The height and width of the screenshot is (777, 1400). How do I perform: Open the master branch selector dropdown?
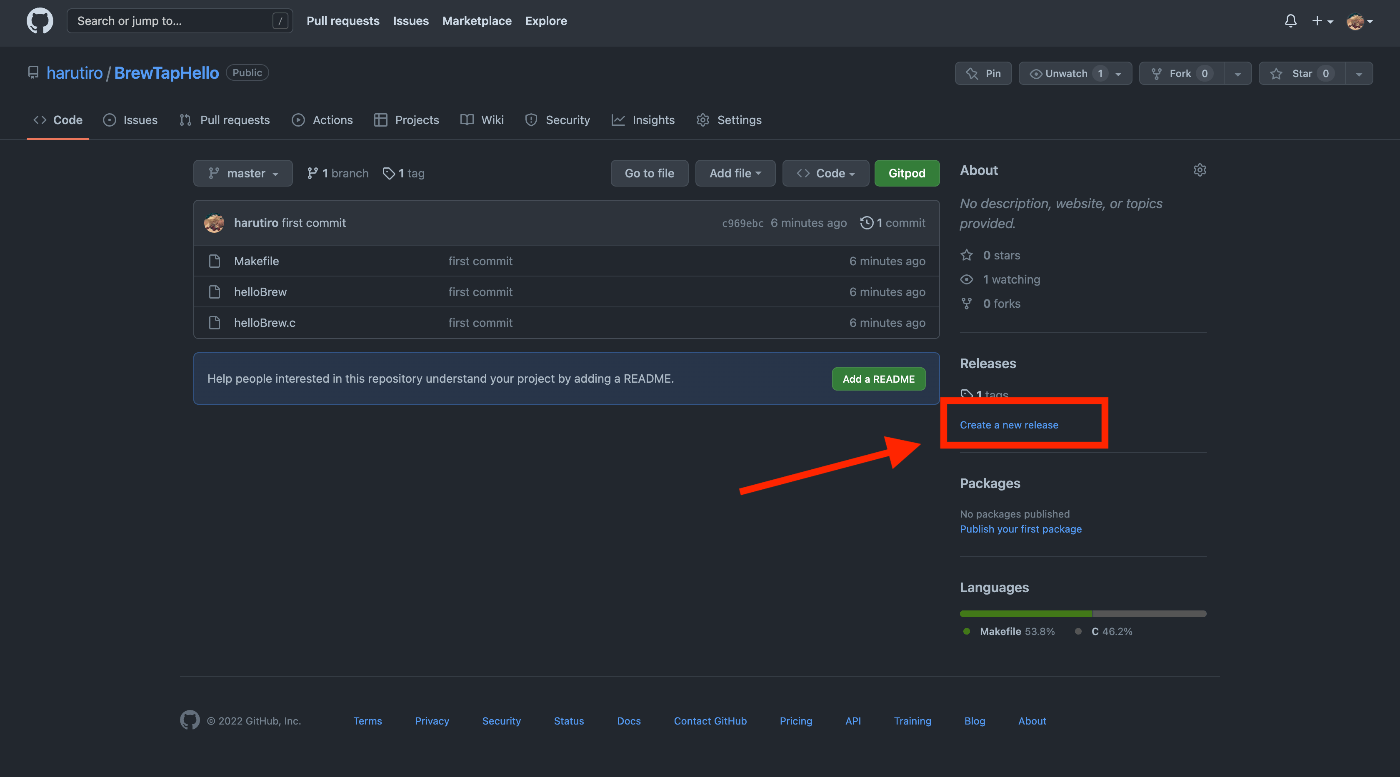[x=243, y=173]
